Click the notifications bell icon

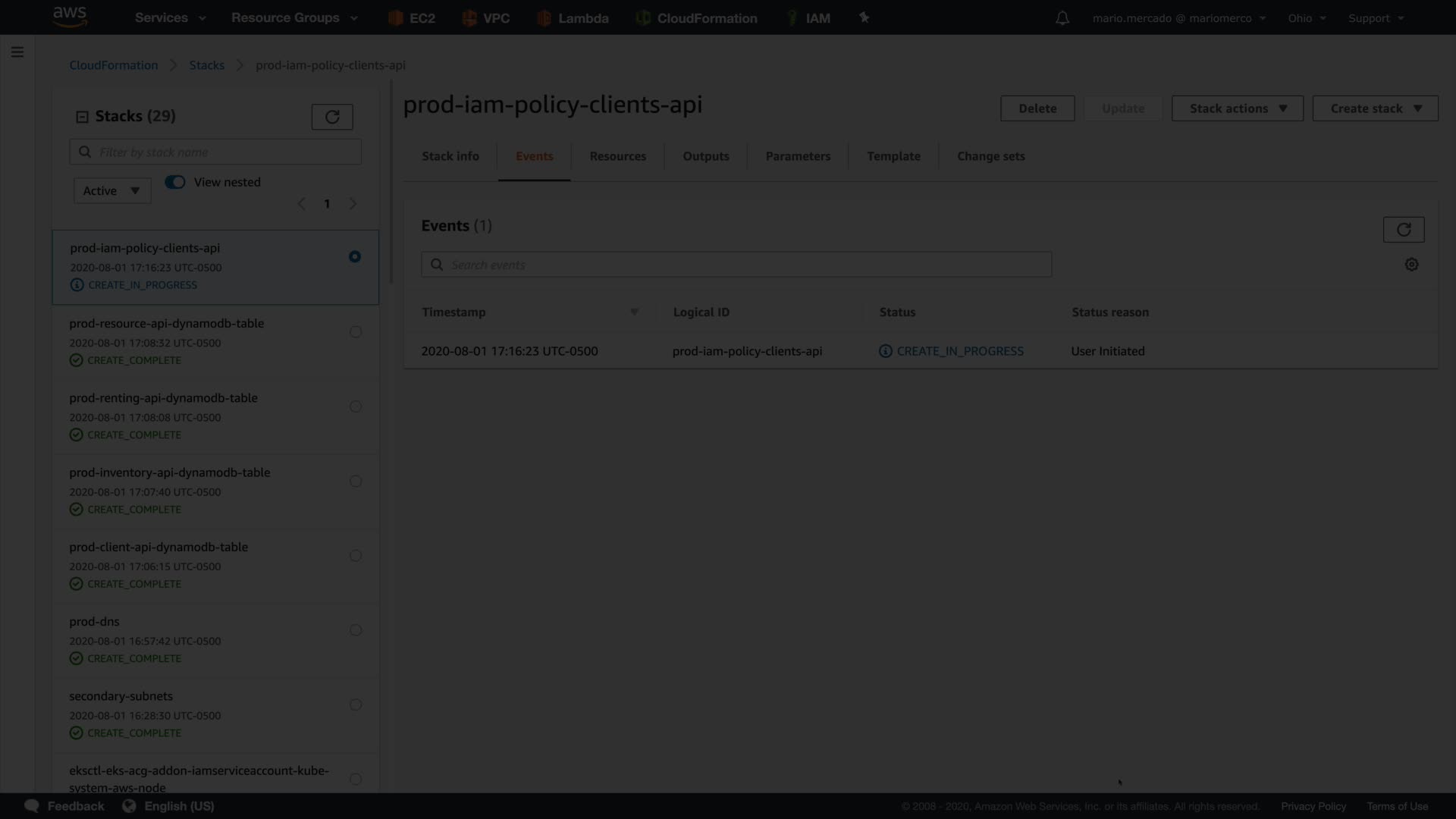pos(1062,18)
